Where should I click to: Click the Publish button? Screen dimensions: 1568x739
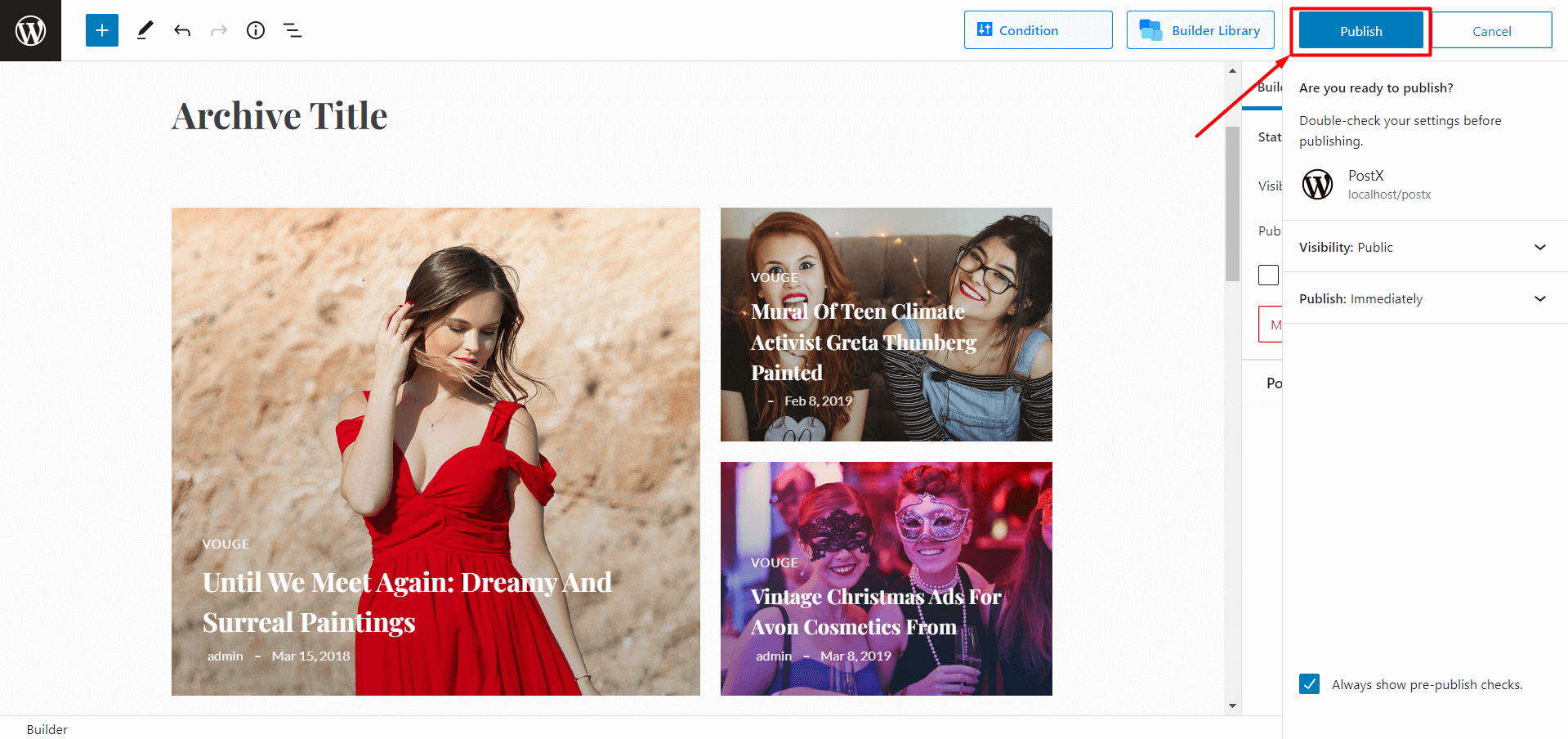pos(1360,30)
